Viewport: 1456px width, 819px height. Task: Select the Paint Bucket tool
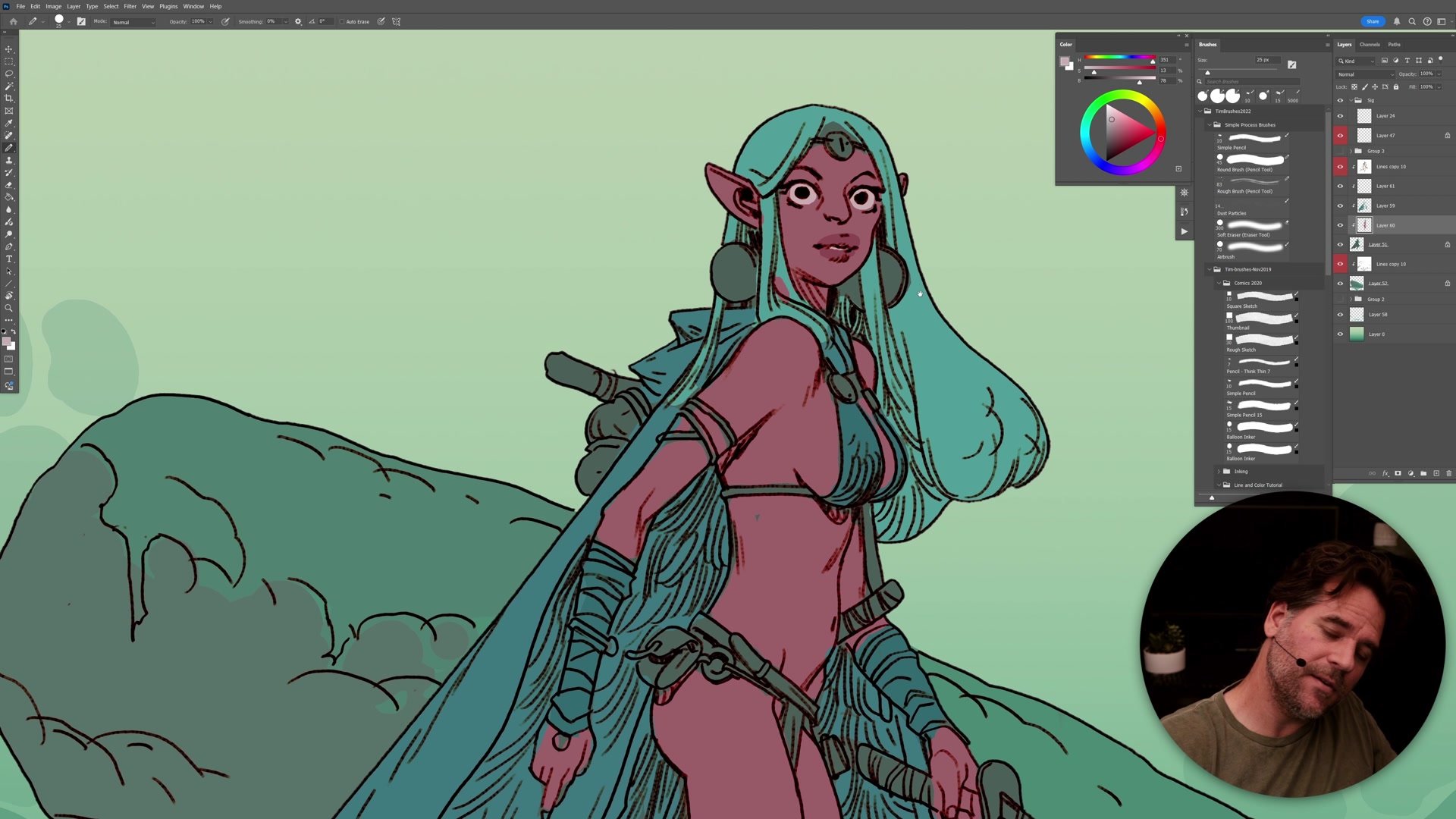(x=9, y=197)
